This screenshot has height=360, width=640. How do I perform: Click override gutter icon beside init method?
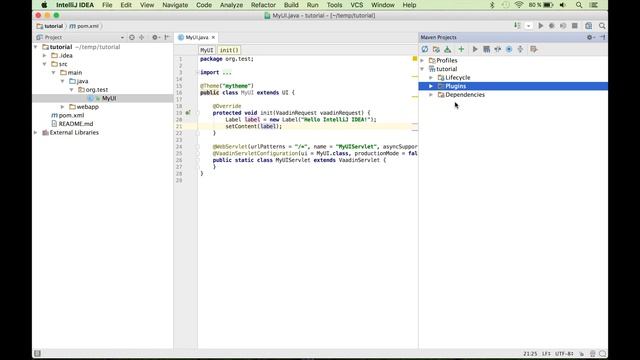(188, 113)
